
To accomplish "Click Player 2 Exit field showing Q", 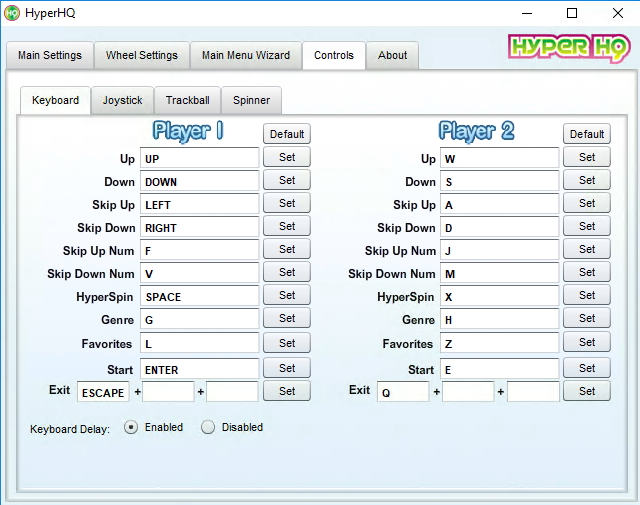I will click(x=403, y=392).
